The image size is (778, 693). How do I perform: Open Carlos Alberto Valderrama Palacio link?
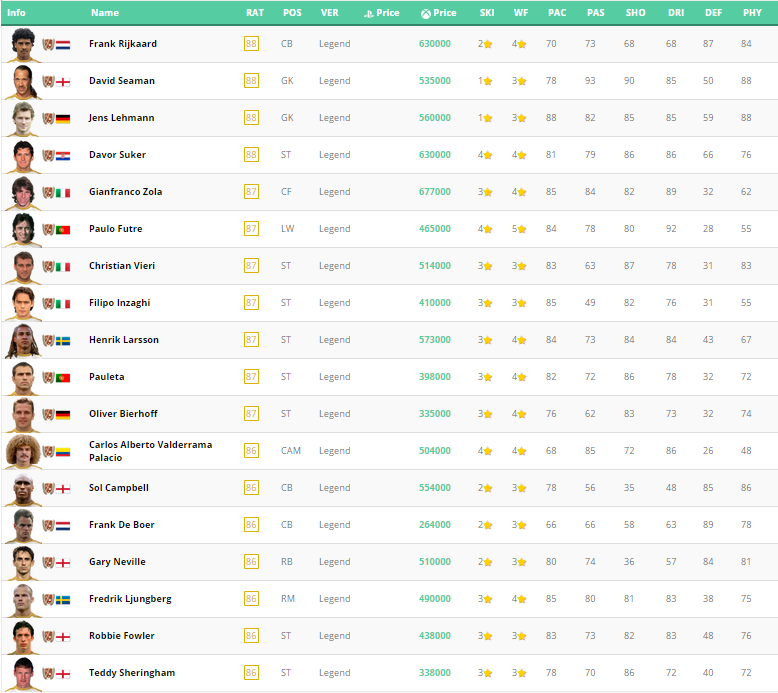point(150,451)
